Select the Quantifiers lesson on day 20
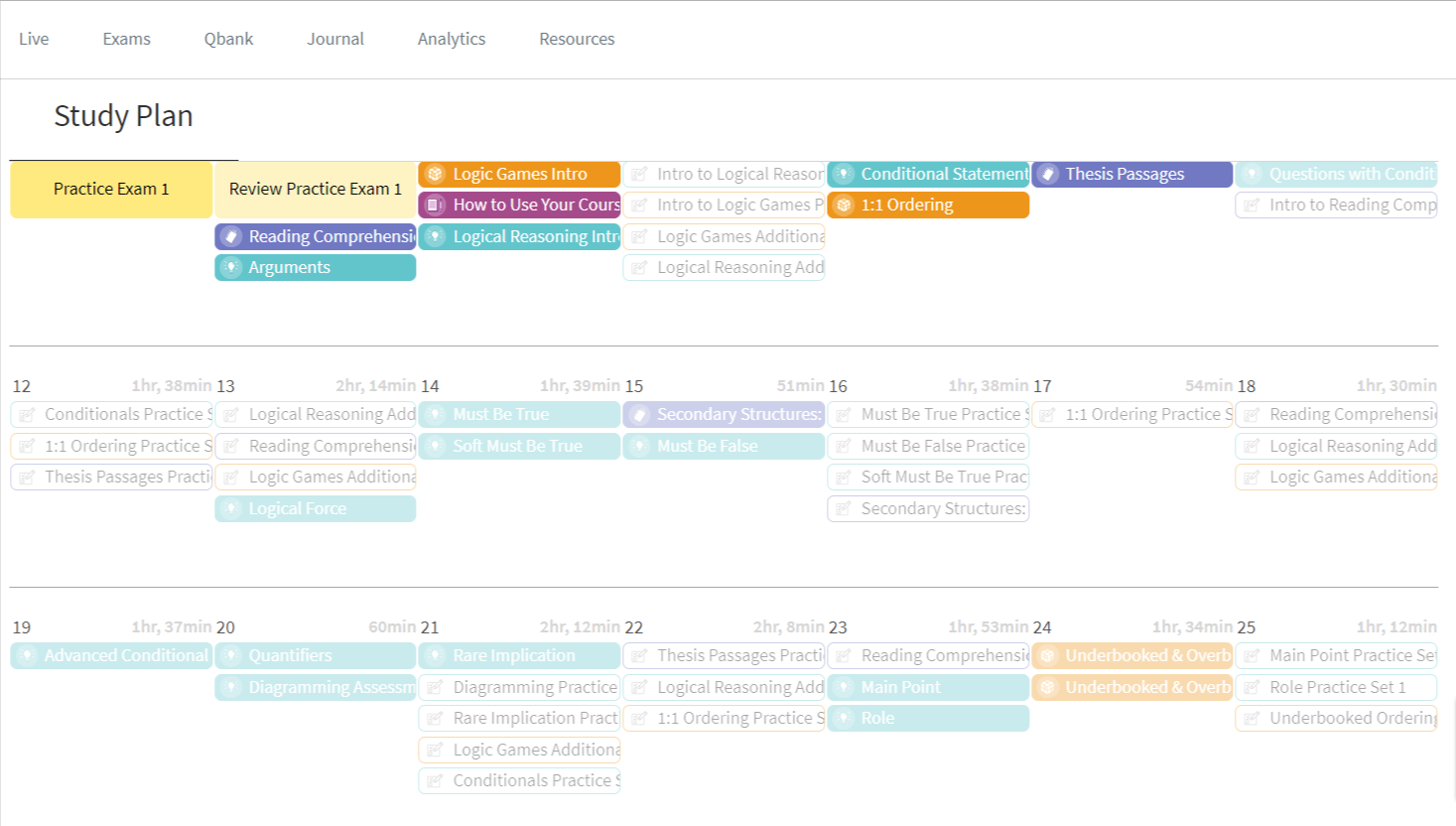The image size is (1456, 826). point(315,656)
